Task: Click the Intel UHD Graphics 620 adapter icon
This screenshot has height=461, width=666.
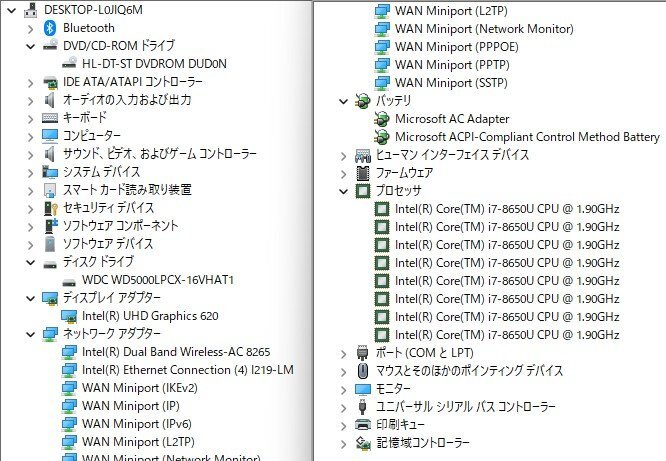Action: pos(69,316)
